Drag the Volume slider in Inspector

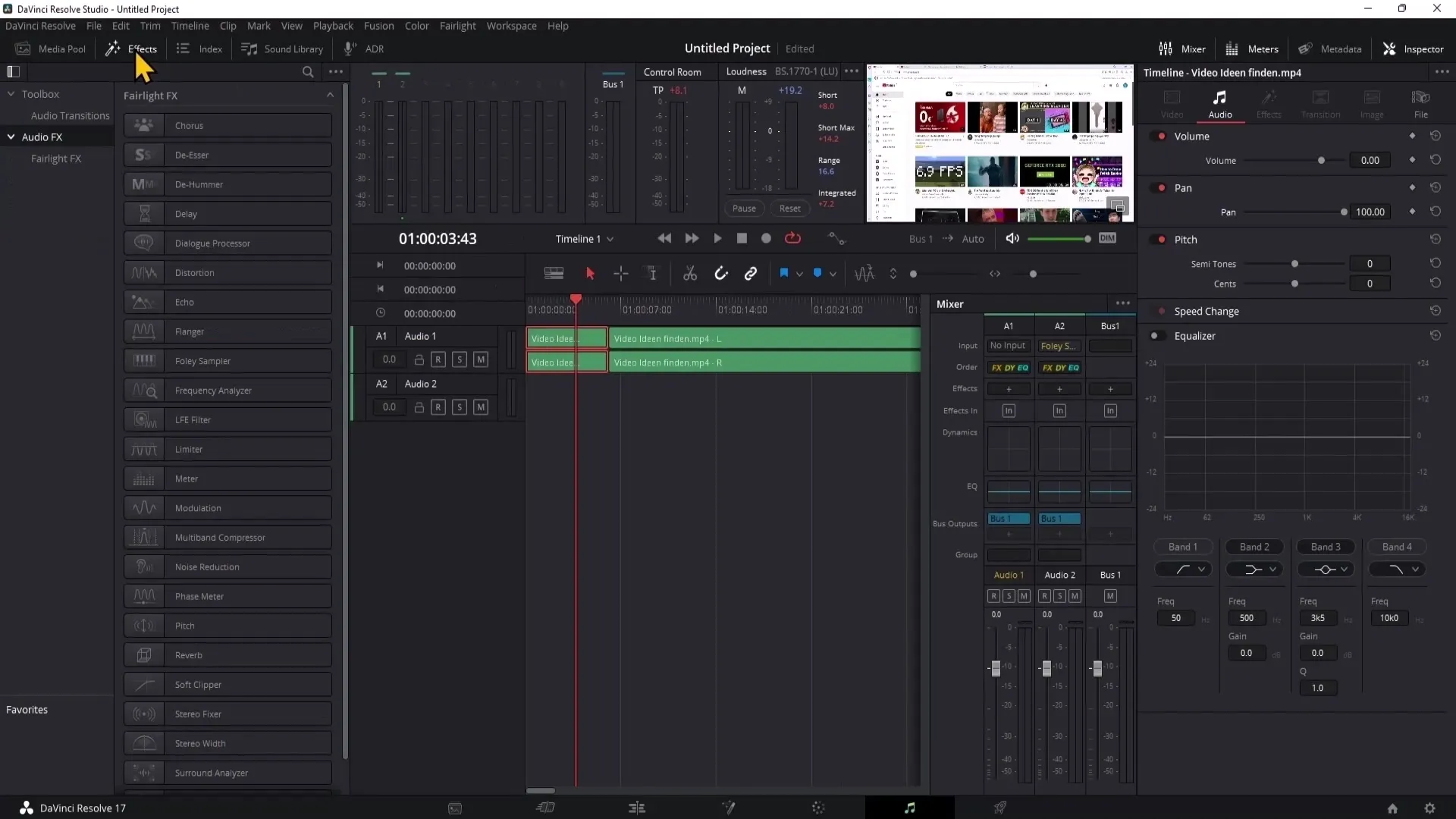[1321, 160]
